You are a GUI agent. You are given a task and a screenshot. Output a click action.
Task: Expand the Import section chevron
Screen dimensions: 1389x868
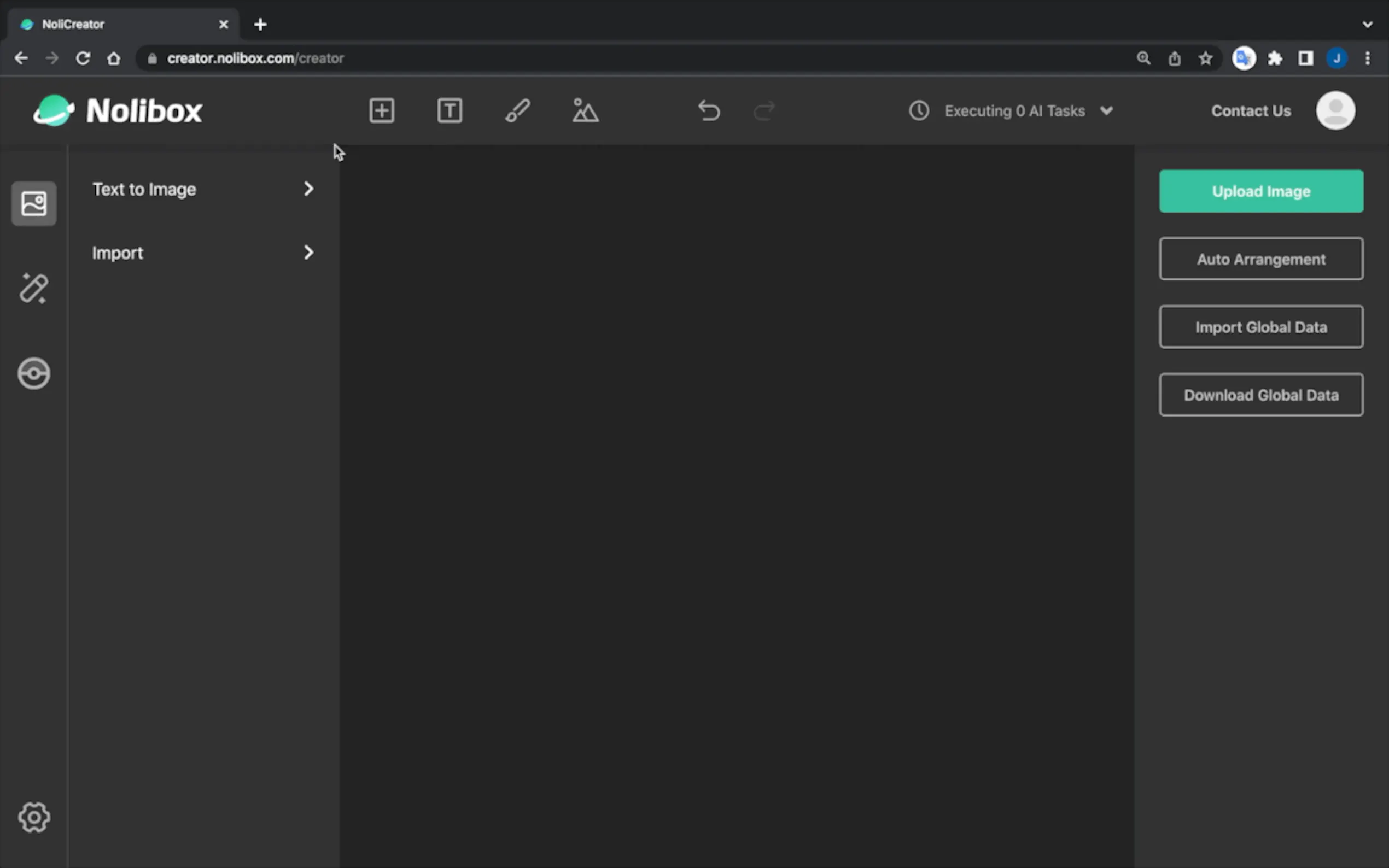(308, 253)
